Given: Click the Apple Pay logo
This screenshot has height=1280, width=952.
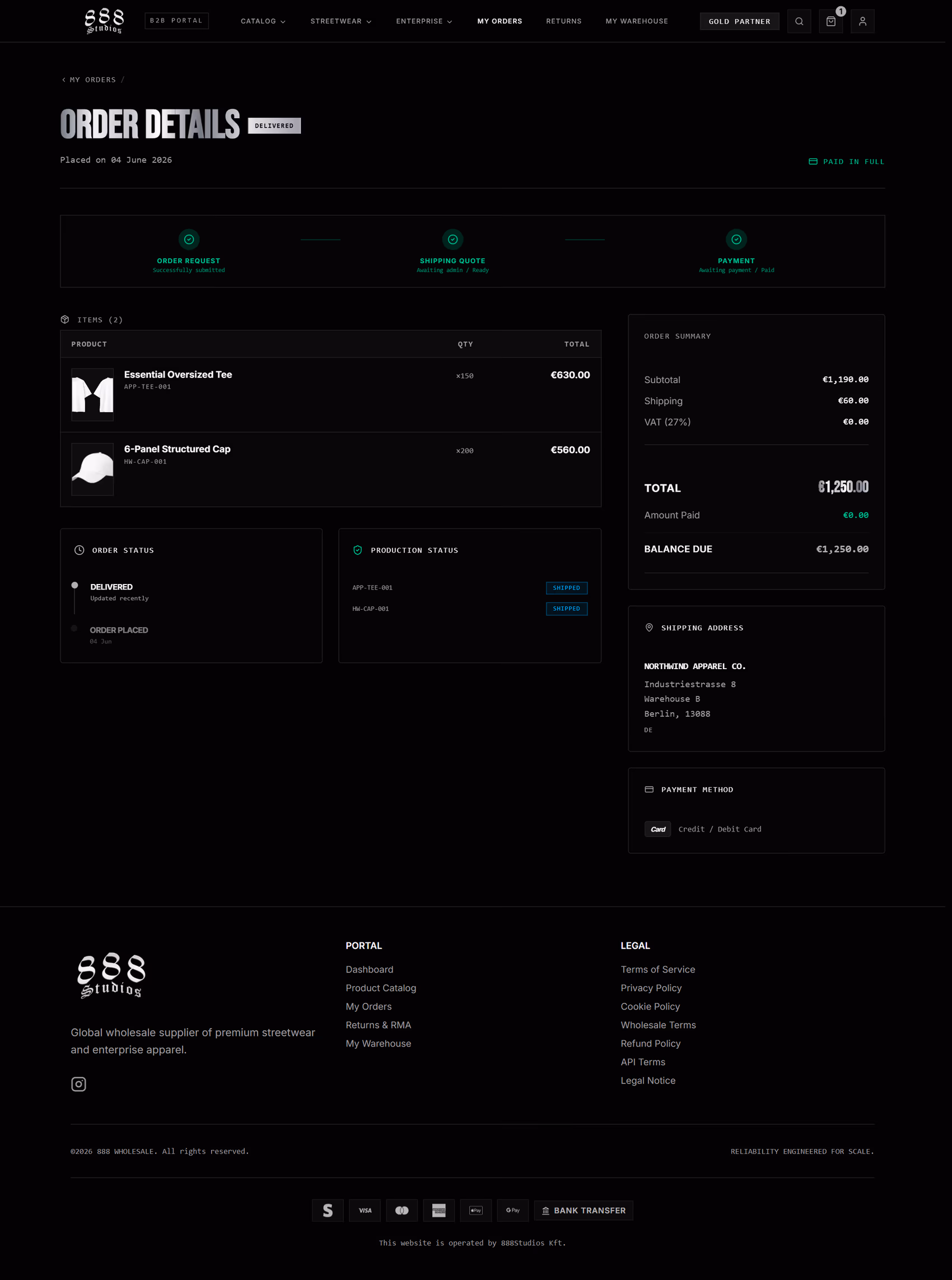Looking at the screenshot, I should 475,1211.
